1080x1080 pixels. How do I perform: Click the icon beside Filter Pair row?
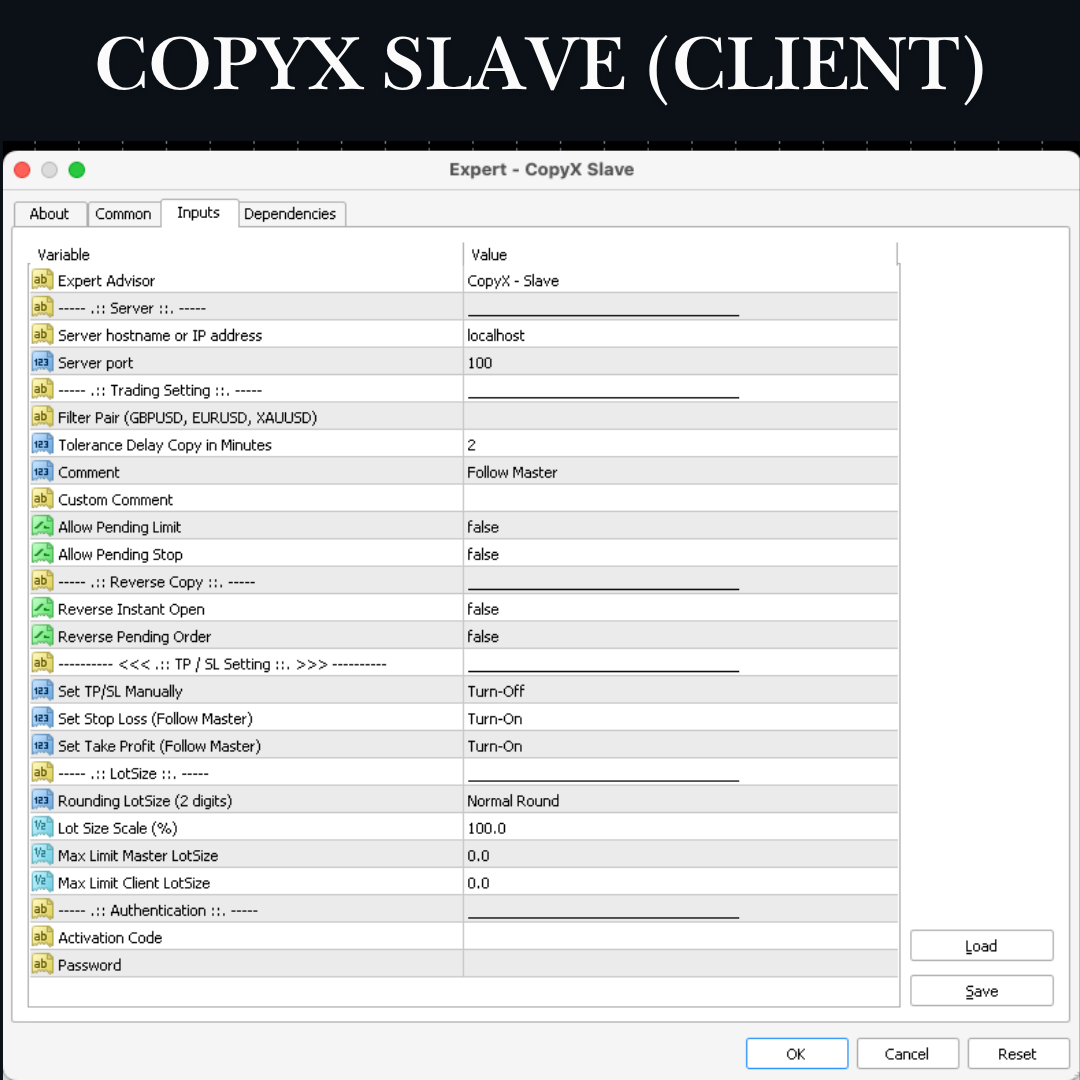(42, 418)
